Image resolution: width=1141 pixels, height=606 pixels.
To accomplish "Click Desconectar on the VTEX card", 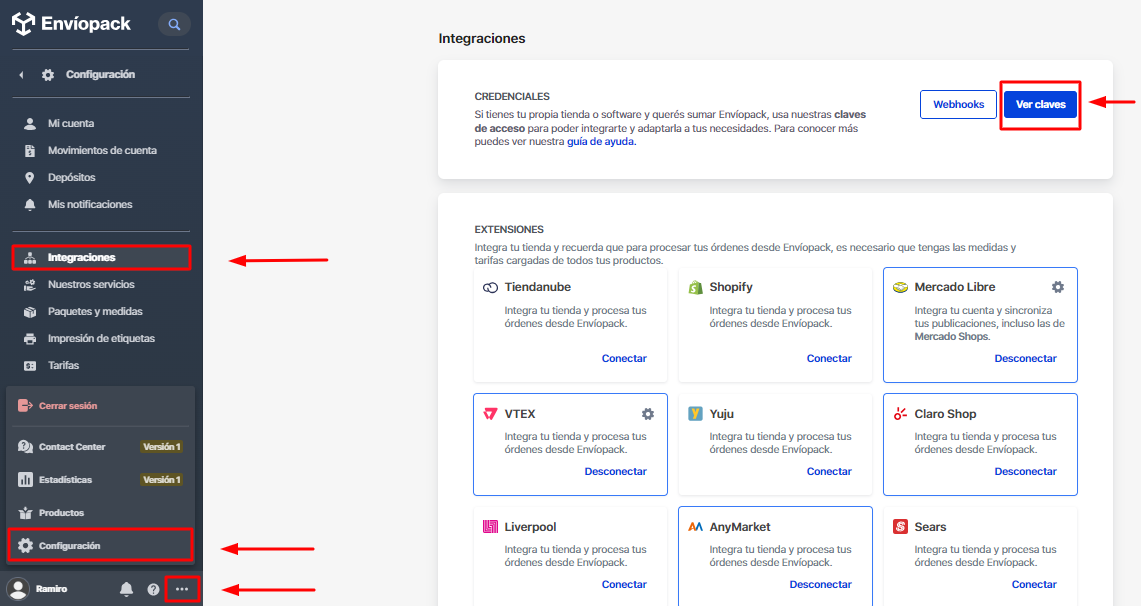I will 616,471.
